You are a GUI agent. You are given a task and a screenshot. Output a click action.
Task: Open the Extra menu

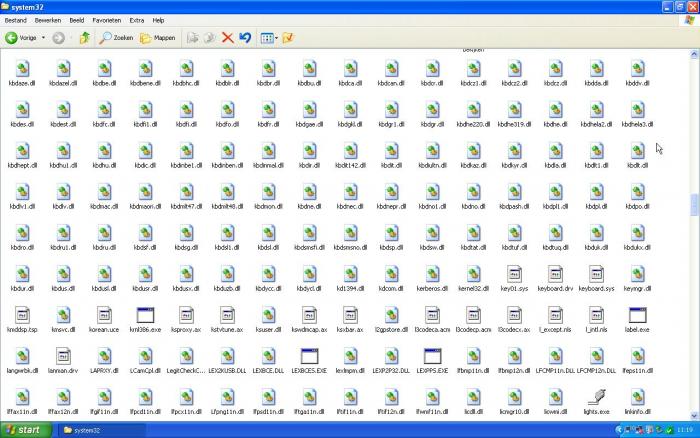click(137, 21)
